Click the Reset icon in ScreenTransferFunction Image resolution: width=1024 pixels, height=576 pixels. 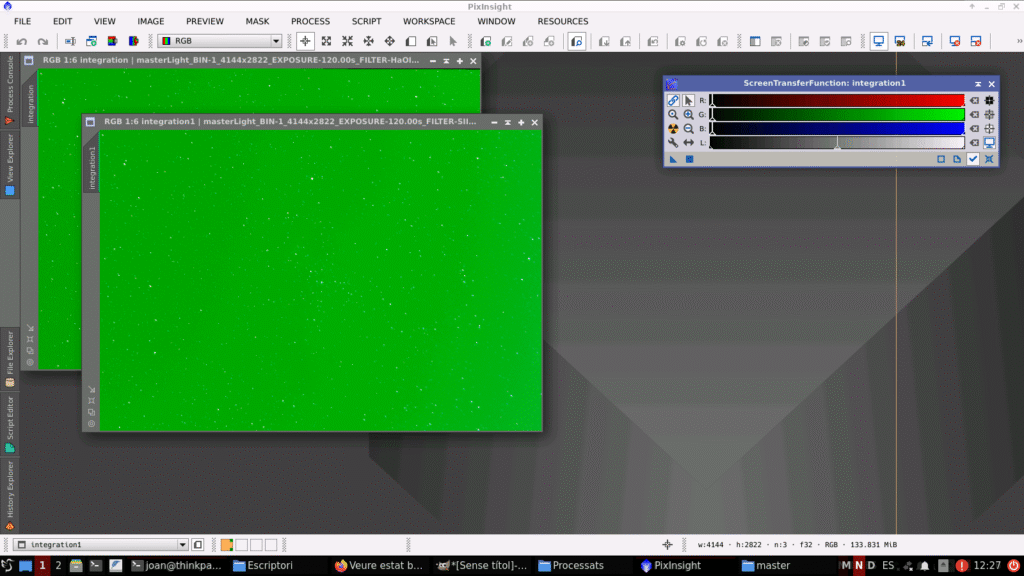click(989, 159)
